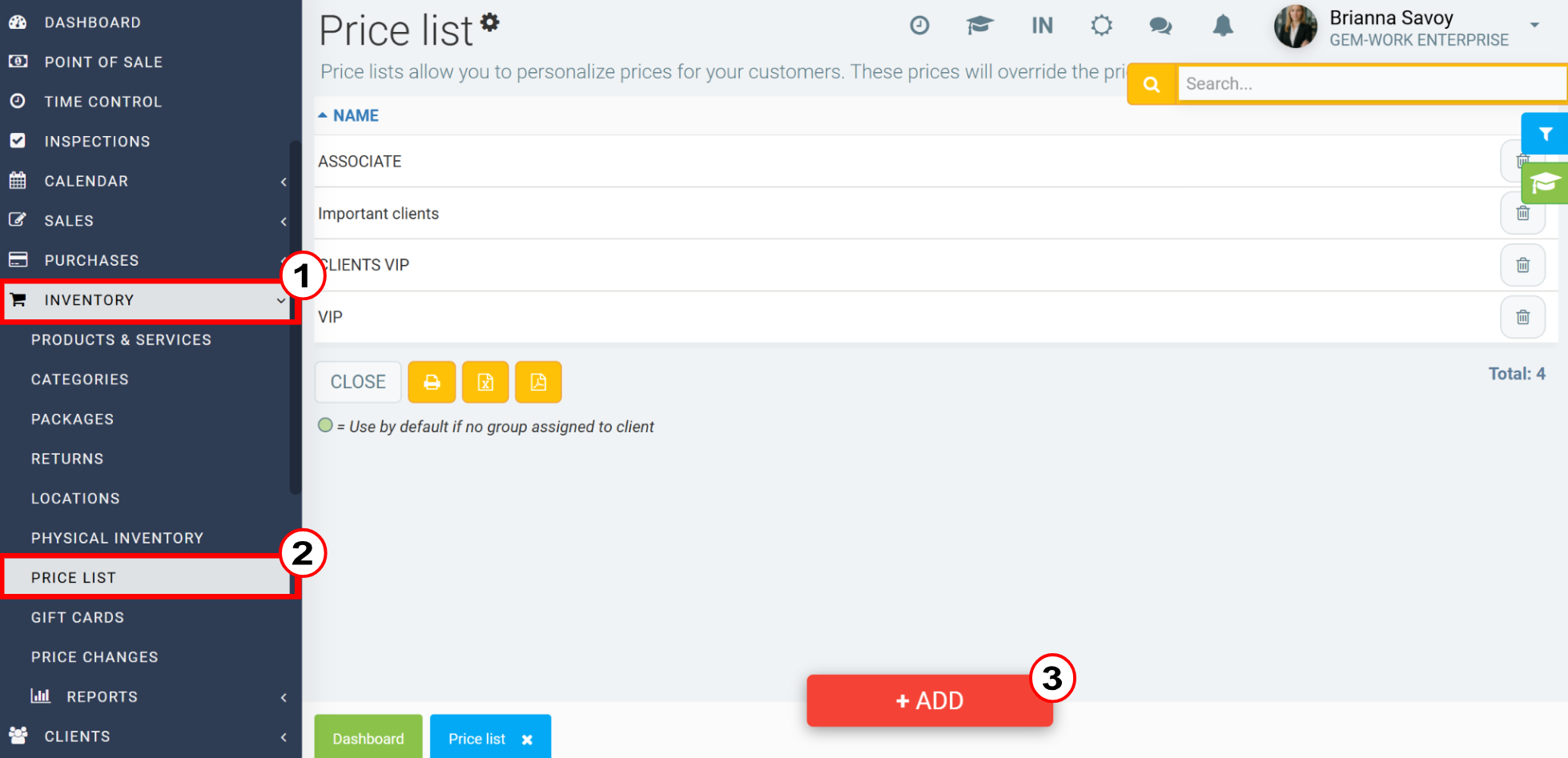Image resolution: width=1568 pixels, height=758 pixels.
Task: Click Brianna Savoy profile photo
Action: (x=1296, y=26)
